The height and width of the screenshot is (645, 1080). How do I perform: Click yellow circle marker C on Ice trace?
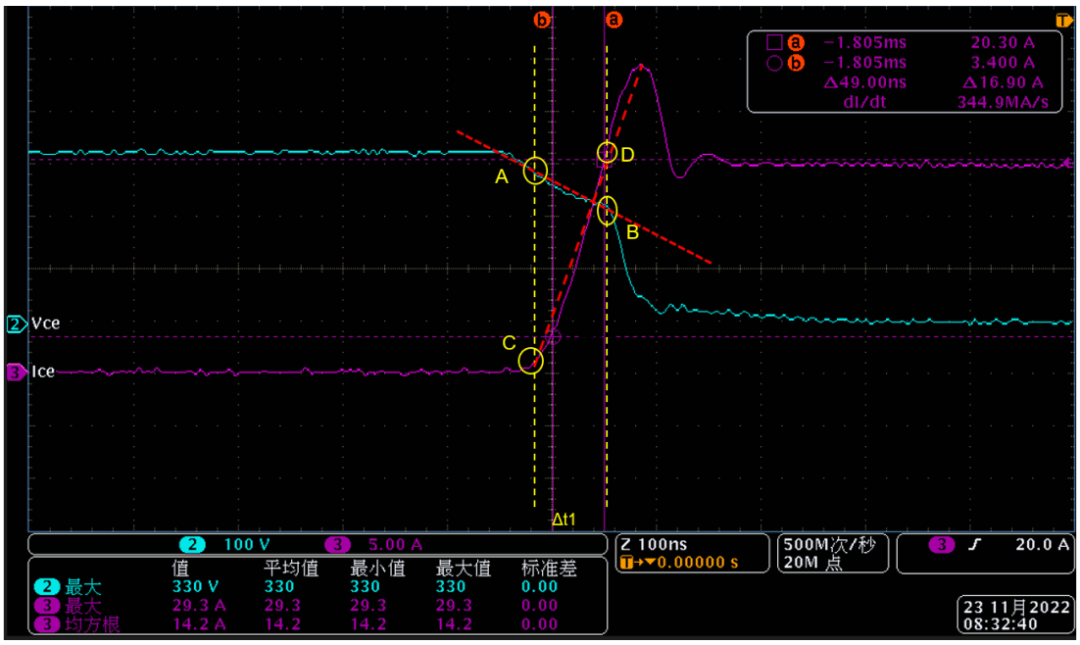[530, 360]
